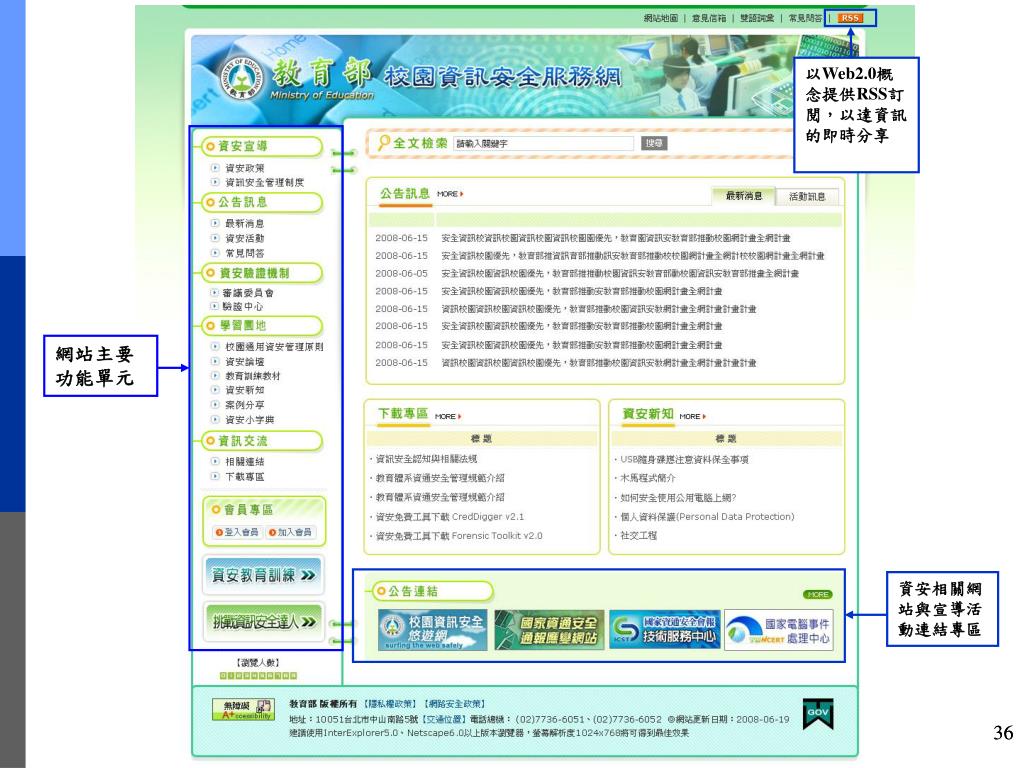Image resolution: width=1024 pixels, height=768 pixels.
Task: Open the 網路安全政策 footer link
Action: click(x=455, y=704)
